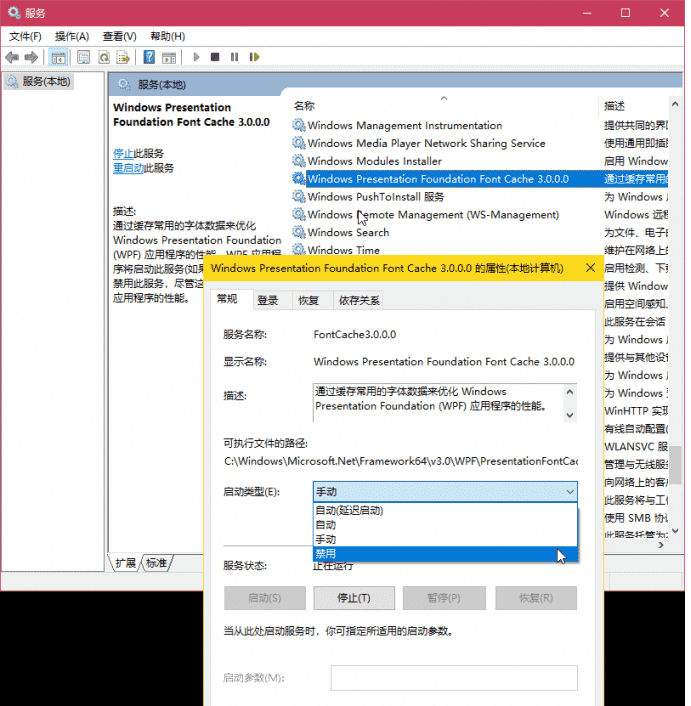
Task: Click the Forward arrow in the toolbar
Action: coord(31,57)
